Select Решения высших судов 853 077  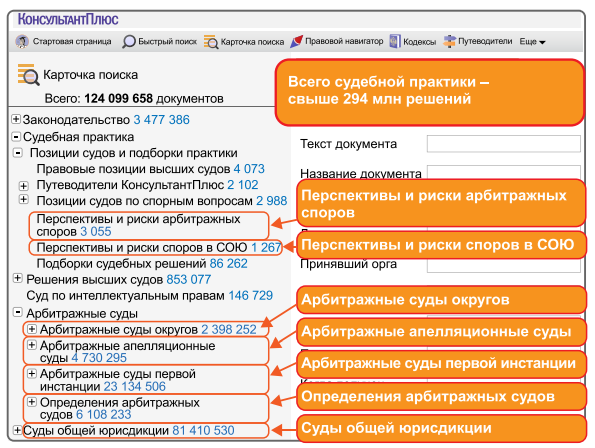118,280
